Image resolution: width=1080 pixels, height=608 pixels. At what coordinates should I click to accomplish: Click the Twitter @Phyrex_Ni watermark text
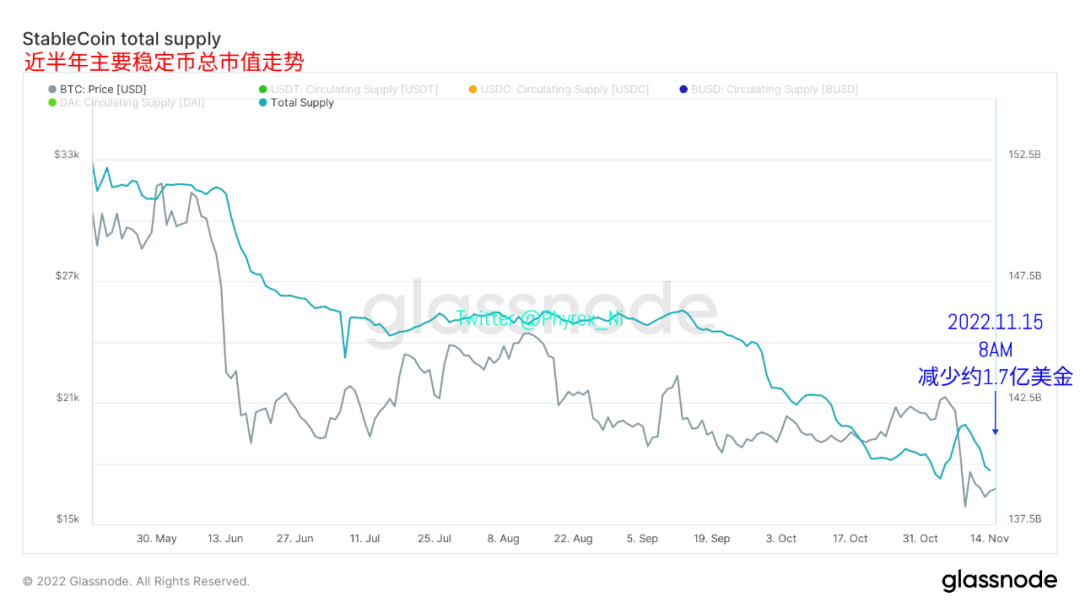(x=540, y=318)
